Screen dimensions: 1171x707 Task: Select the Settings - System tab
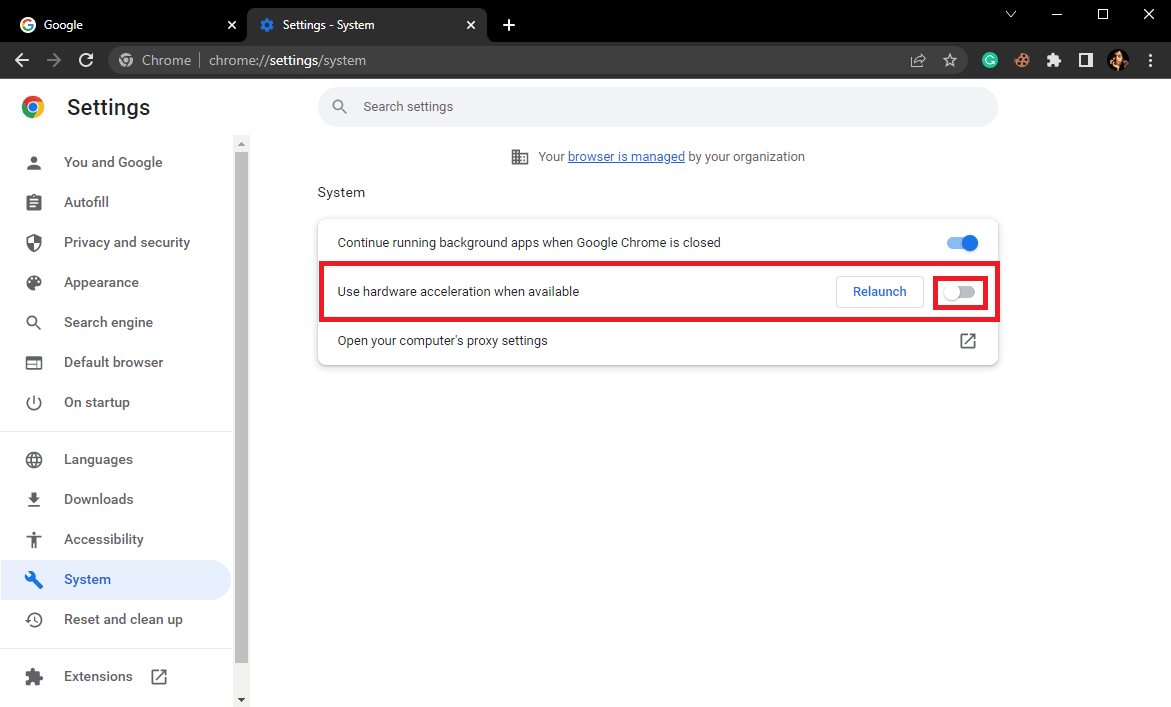367,25
